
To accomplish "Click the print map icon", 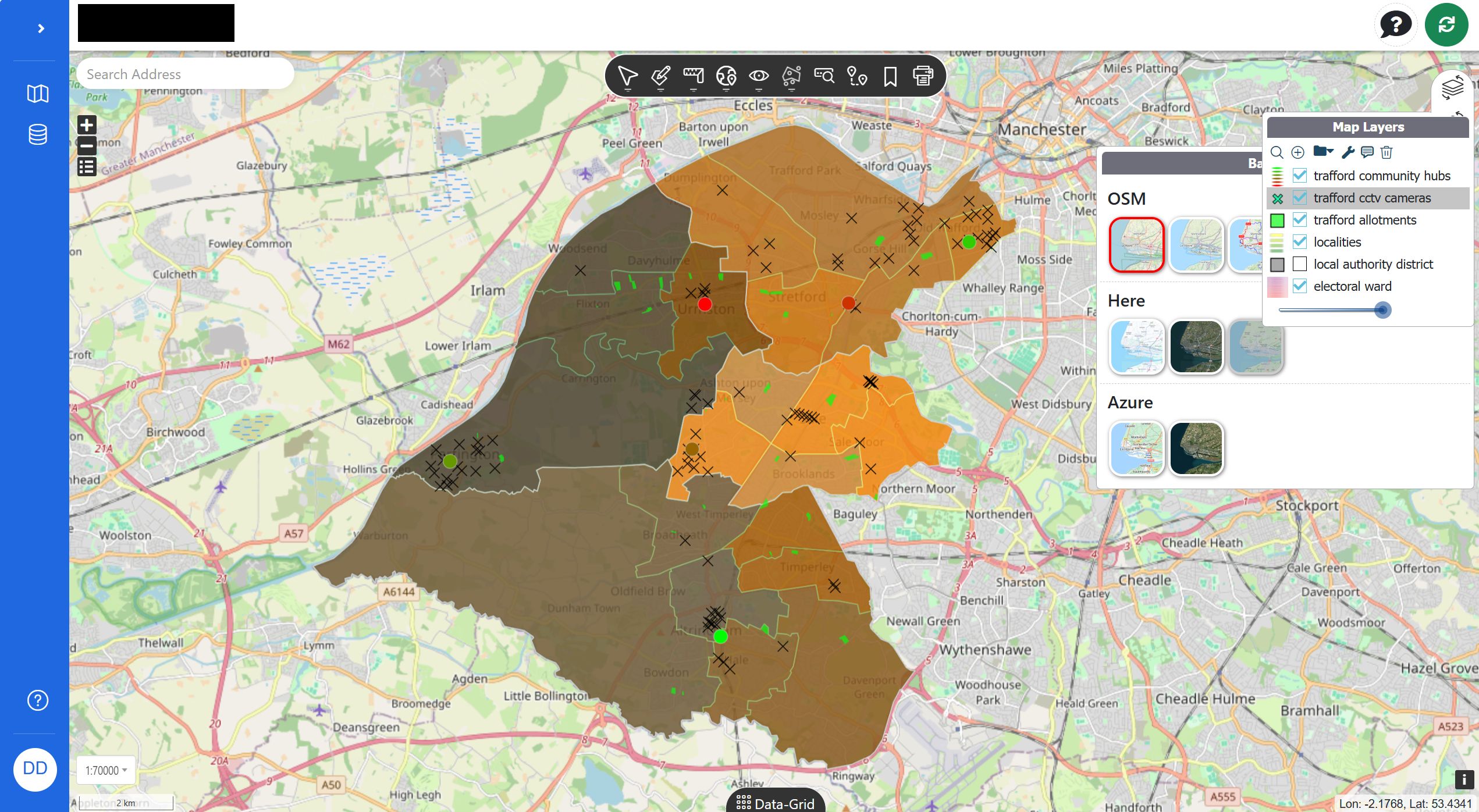I will [923, 76].
